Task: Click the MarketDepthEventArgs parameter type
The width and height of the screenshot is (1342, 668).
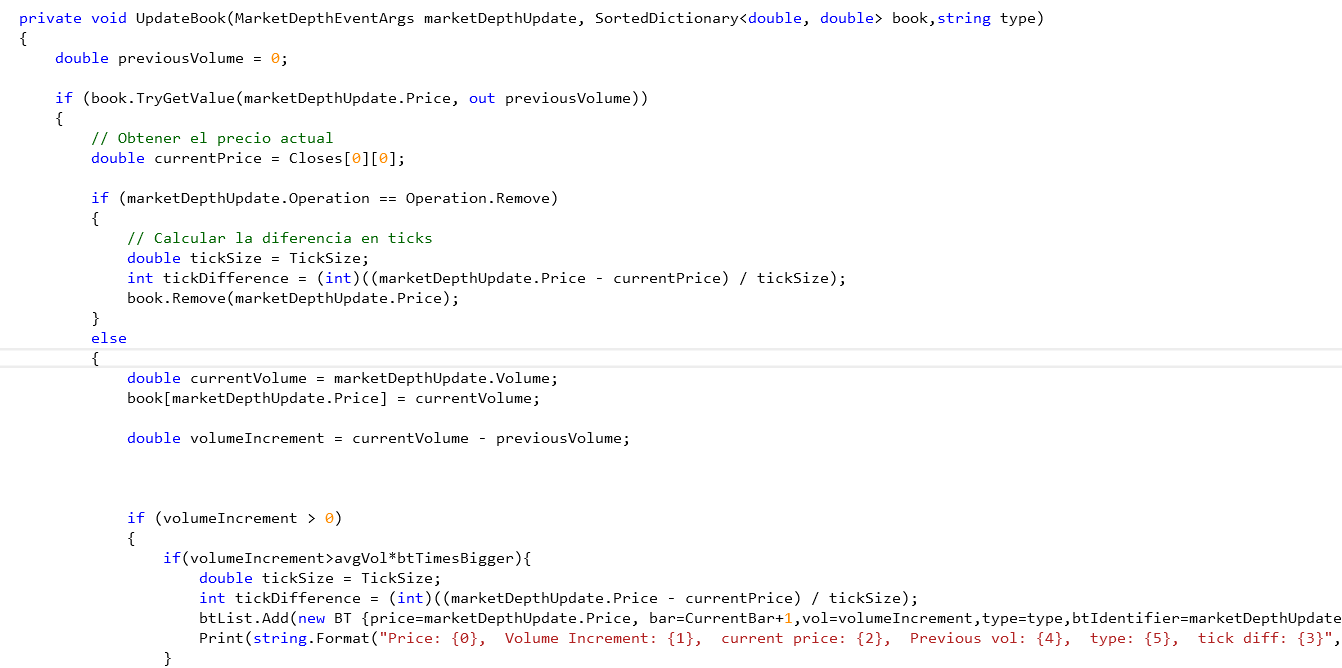Action: coord(325,18)
